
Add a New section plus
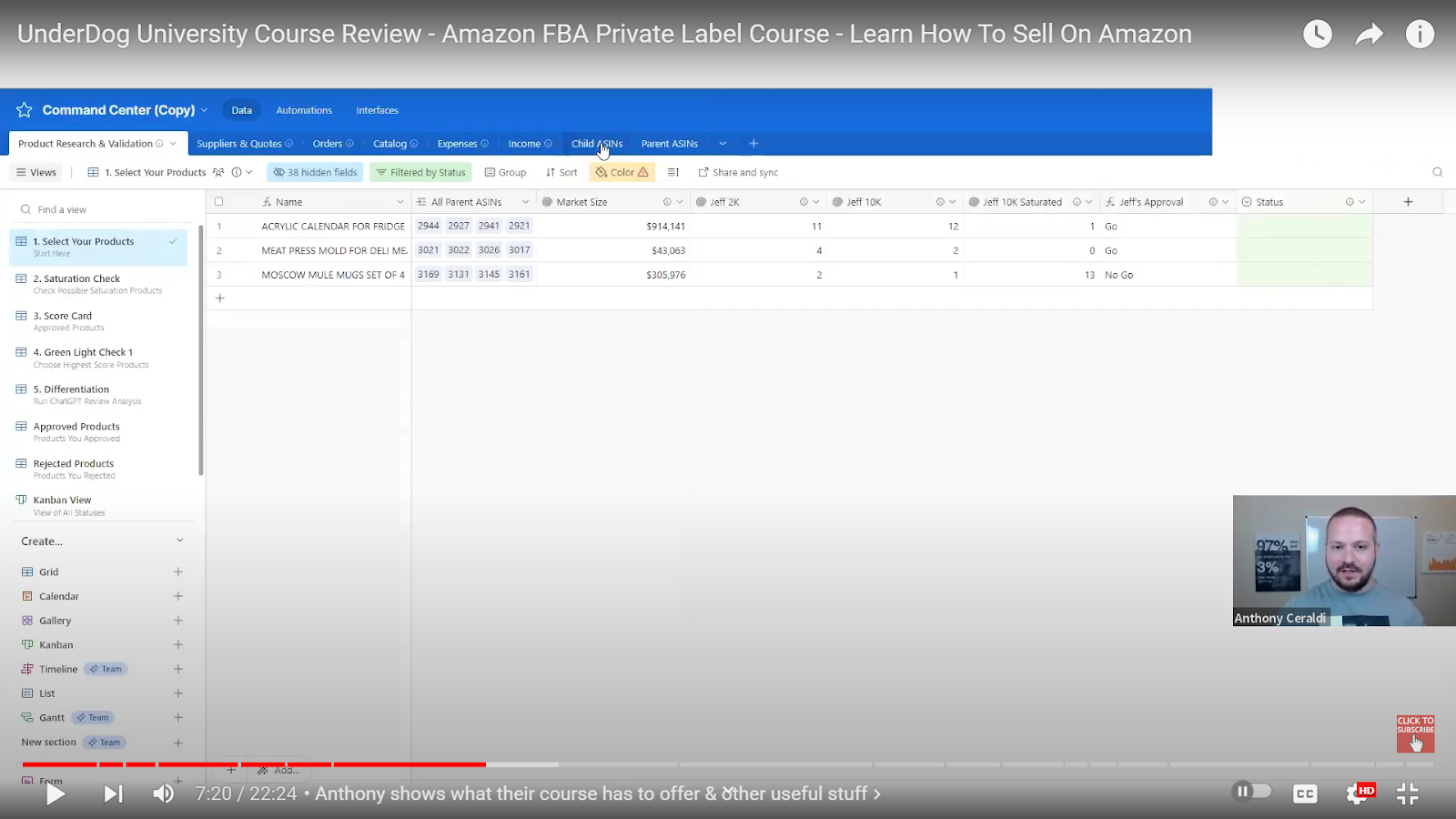(178, 743)
